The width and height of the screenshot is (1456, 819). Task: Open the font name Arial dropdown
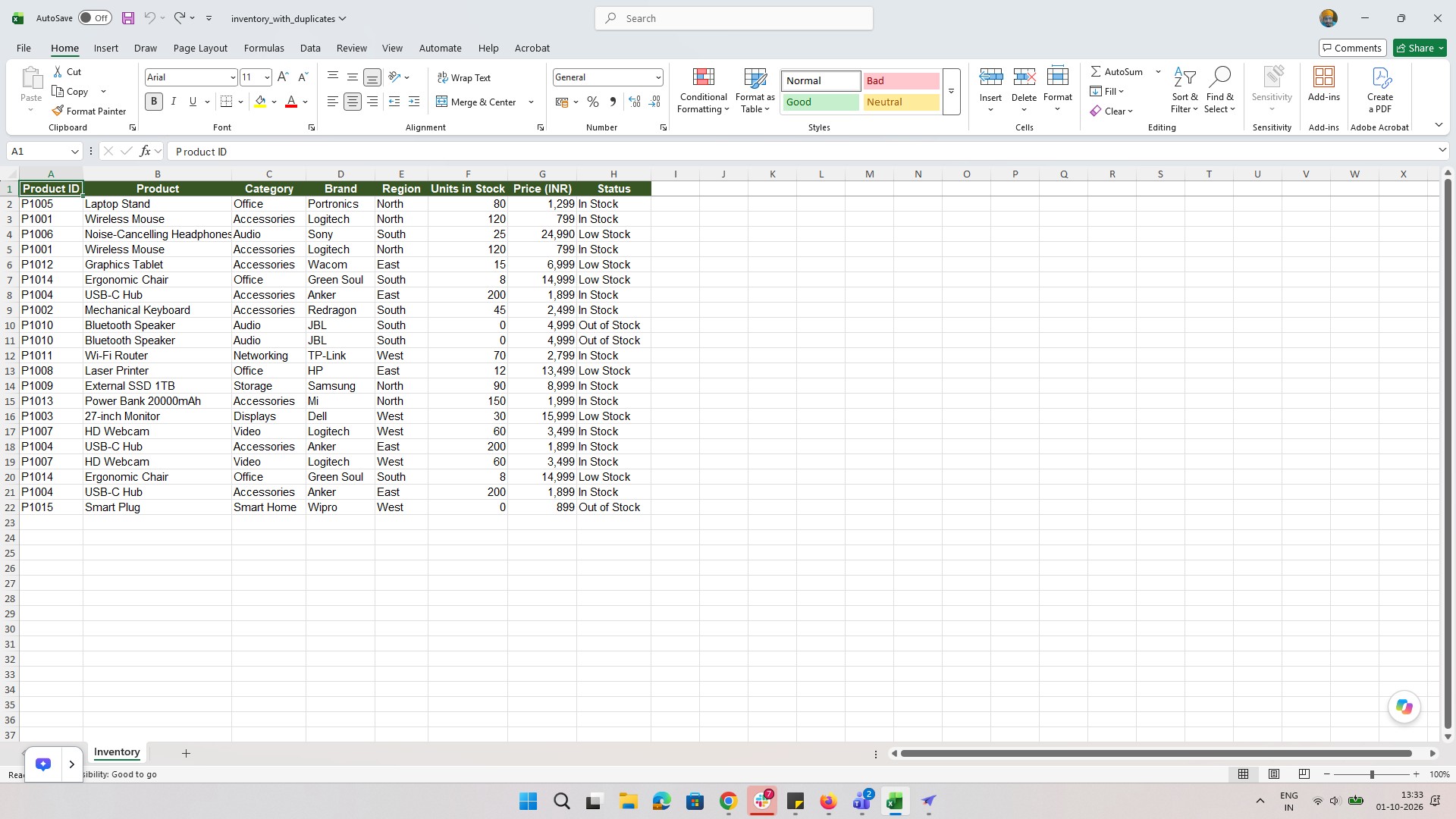point(233,77)
